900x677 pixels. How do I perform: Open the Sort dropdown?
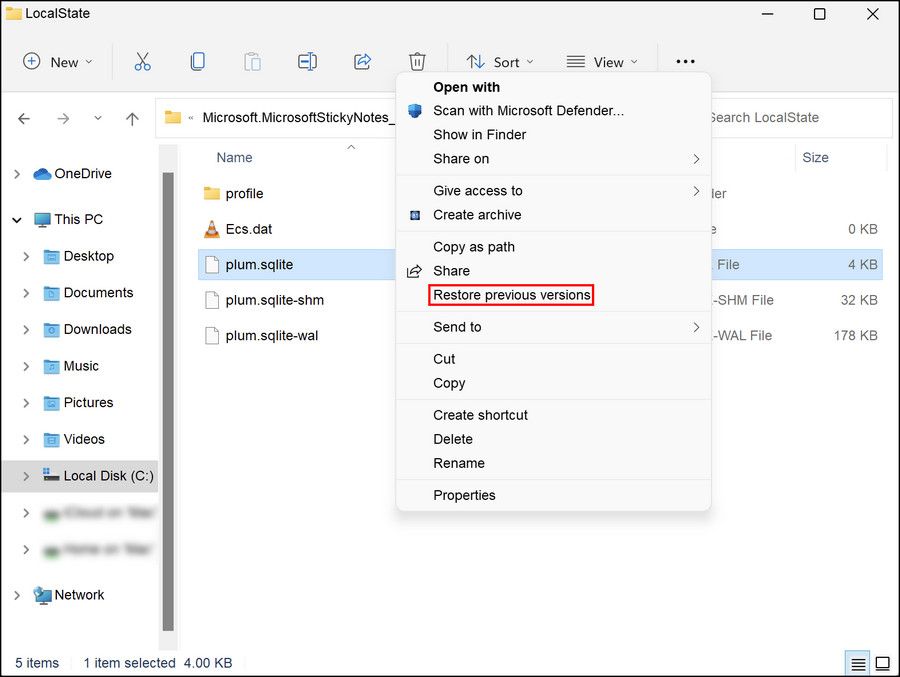[500, 62]
